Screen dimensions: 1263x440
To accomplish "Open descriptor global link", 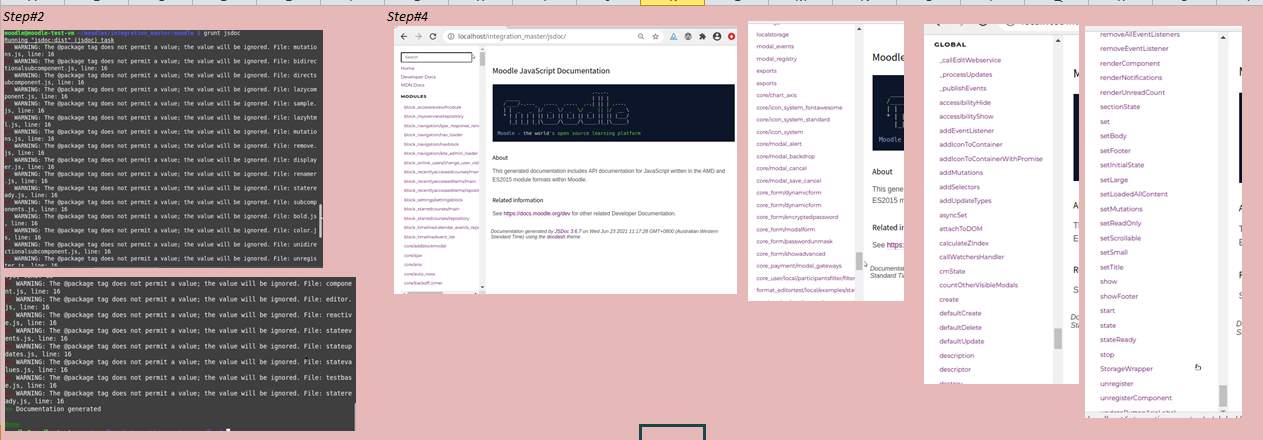I will [955, 368].
